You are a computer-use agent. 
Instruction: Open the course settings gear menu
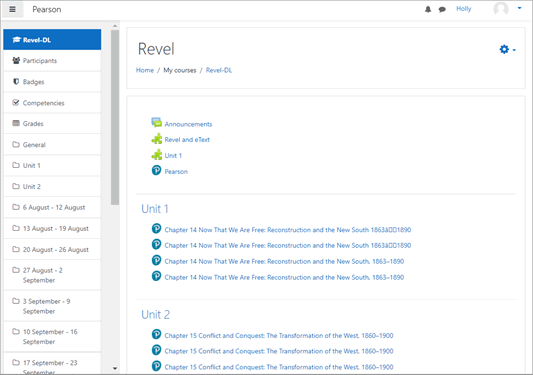[507, 50]
